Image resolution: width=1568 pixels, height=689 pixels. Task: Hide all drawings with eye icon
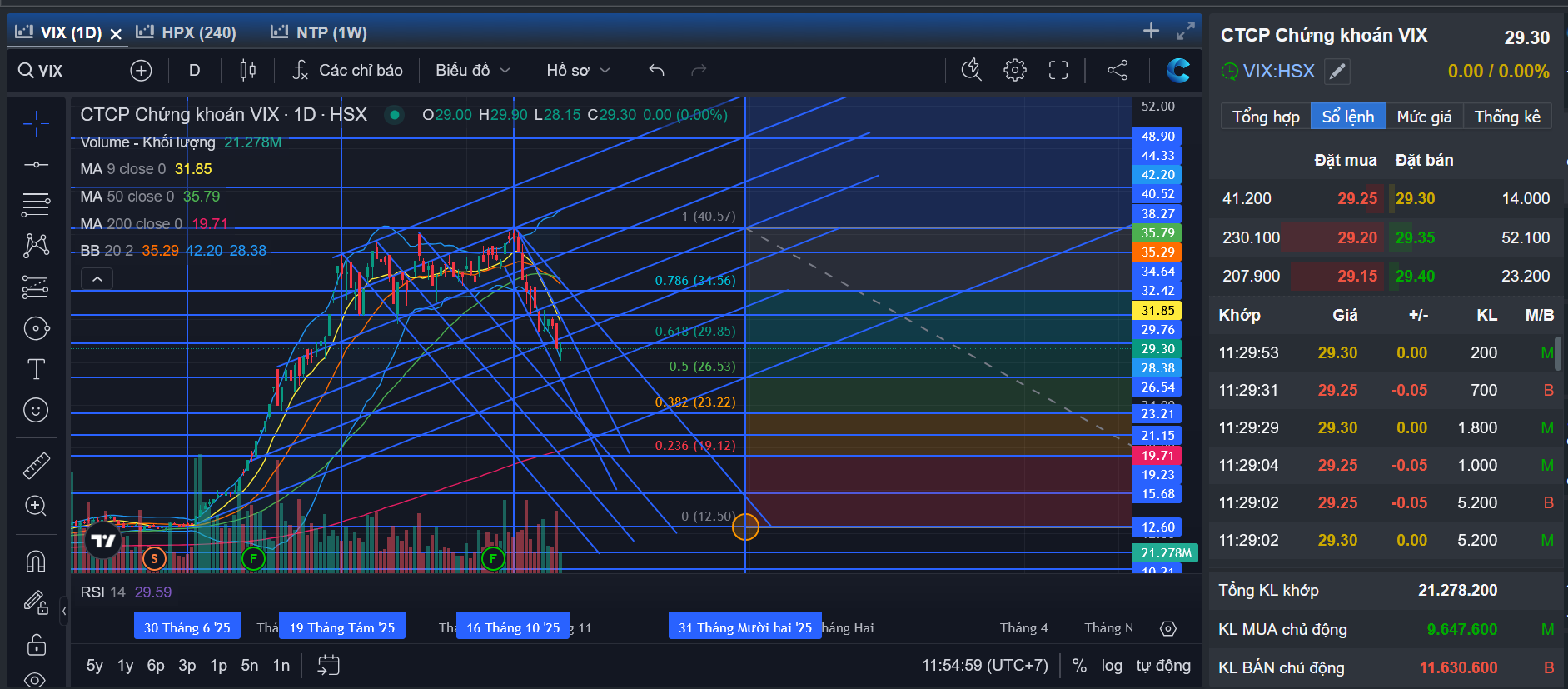click(36, 679)
